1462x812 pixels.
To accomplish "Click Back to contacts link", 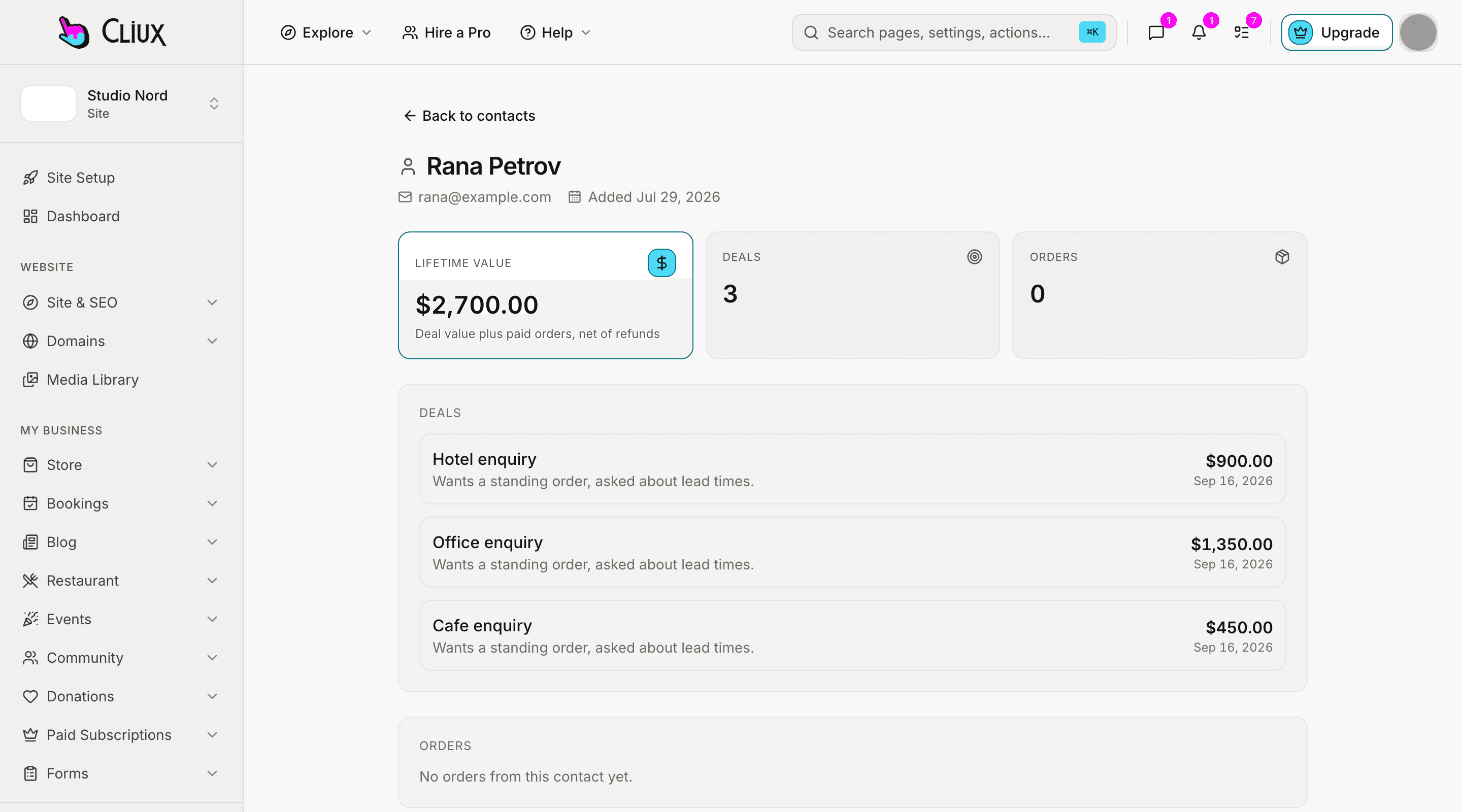I will pos(469,116).
